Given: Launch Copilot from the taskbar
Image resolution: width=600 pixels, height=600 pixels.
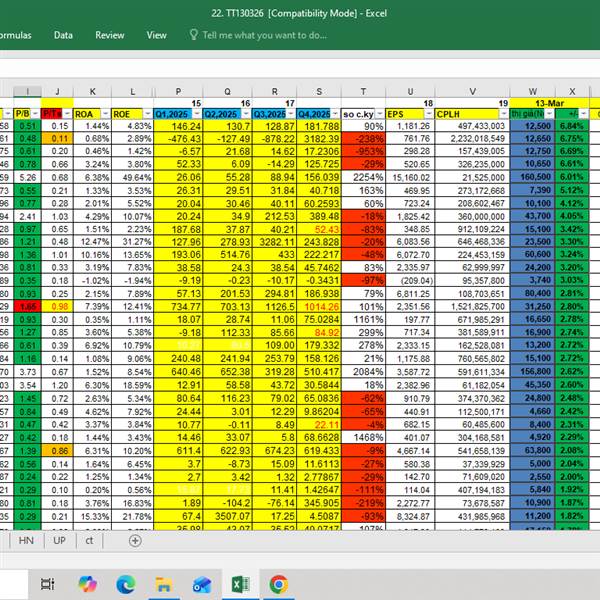Looking at the screenshot, I should (87, 584).
